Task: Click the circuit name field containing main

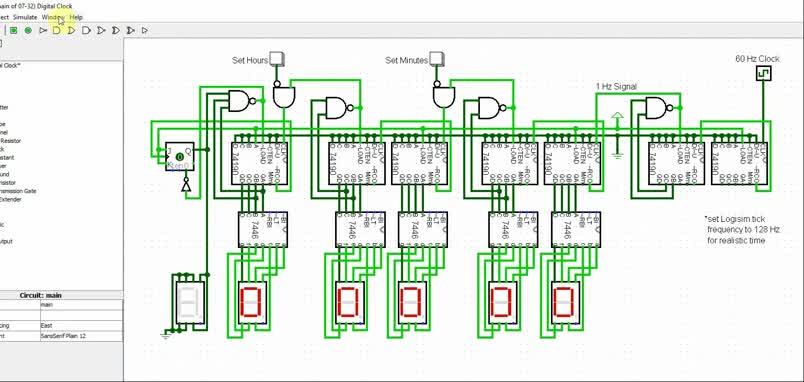Action: (81, 305)
